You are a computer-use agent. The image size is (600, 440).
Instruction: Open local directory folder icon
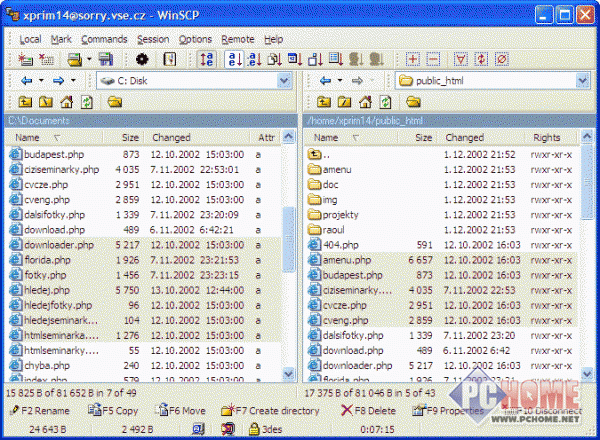pos(115,102)
